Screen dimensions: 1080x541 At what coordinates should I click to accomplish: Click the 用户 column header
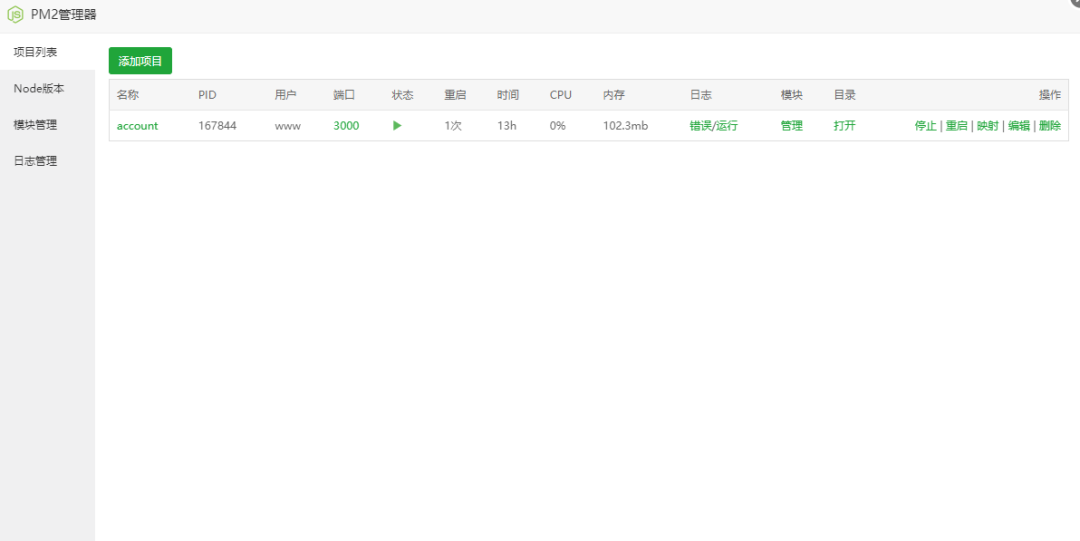(x=286, y=95)
